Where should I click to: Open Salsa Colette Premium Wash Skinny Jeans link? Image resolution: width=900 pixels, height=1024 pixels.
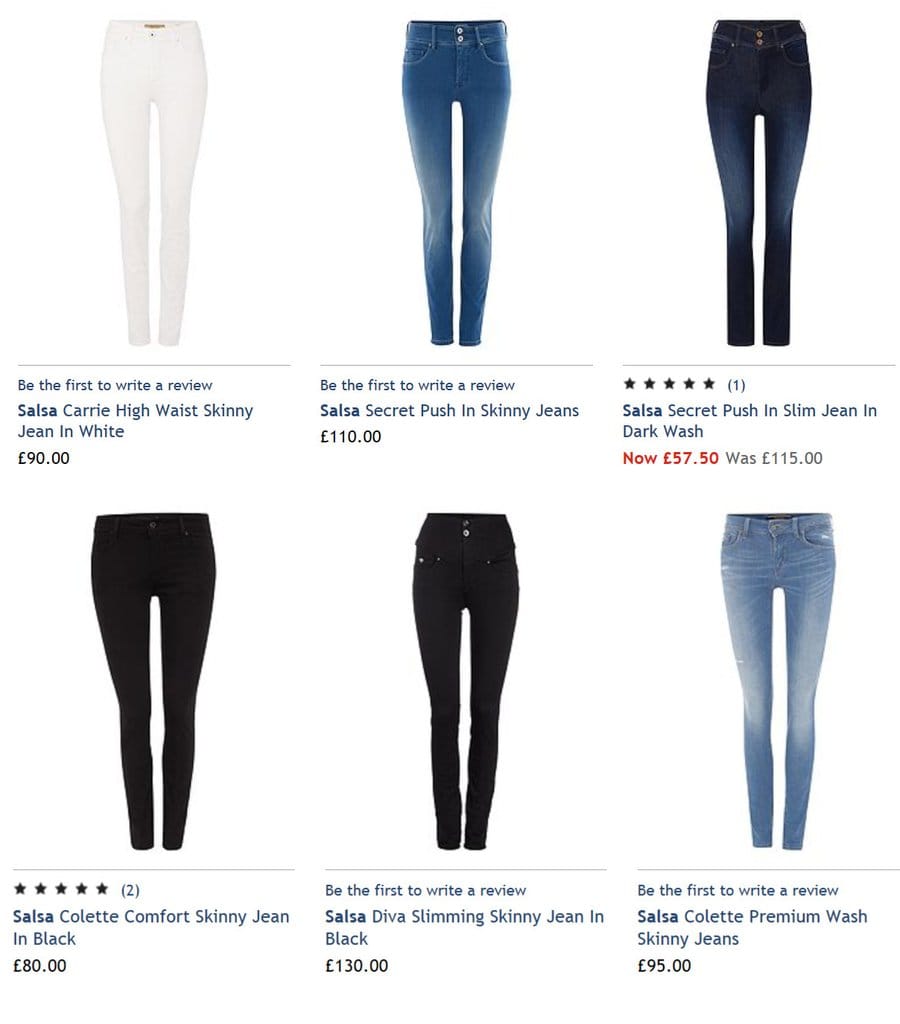[752, 927]
